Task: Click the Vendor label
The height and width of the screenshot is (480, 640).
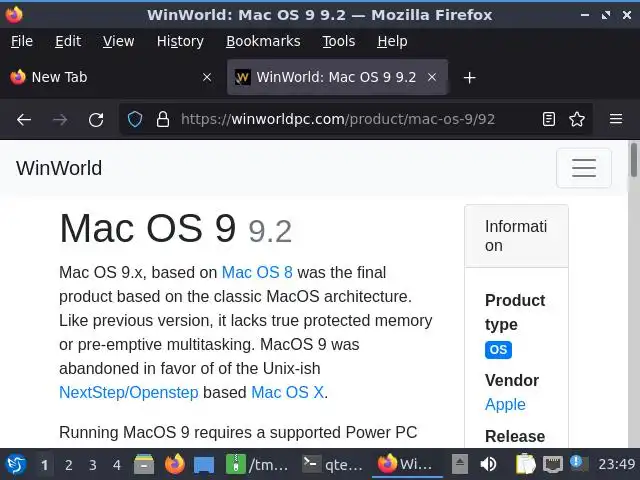Action: point(512,380)
